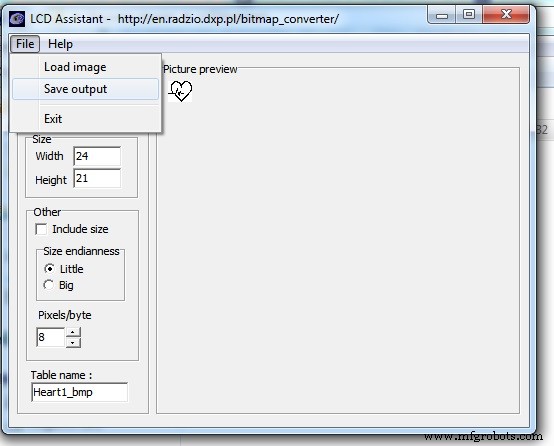The width and height of the screenshot is (554, 446).
Task: Open the Help menu
Action: tap(60, 44)
